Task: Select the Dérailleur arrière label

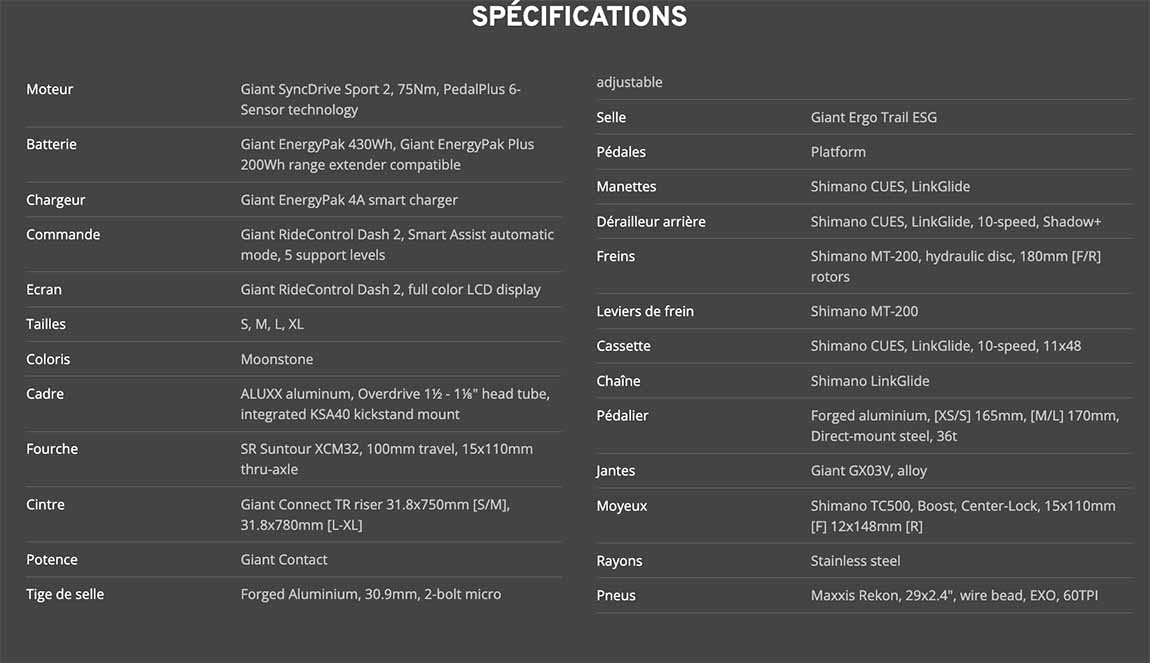Action: (651, 221)
